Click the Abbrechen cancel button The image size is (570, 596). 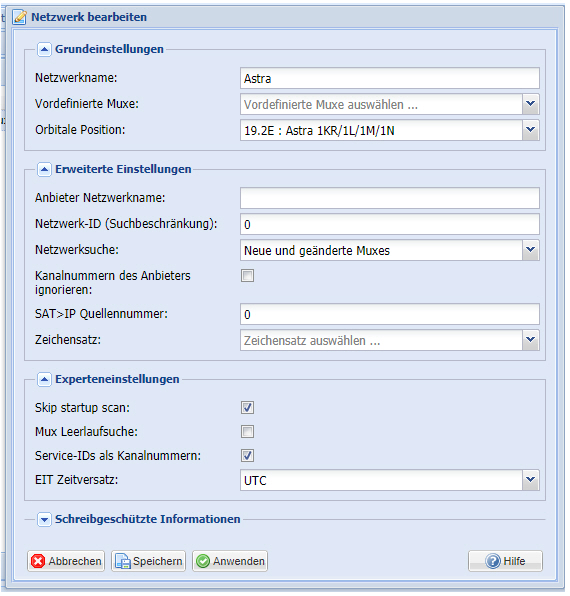click(66, 561)
